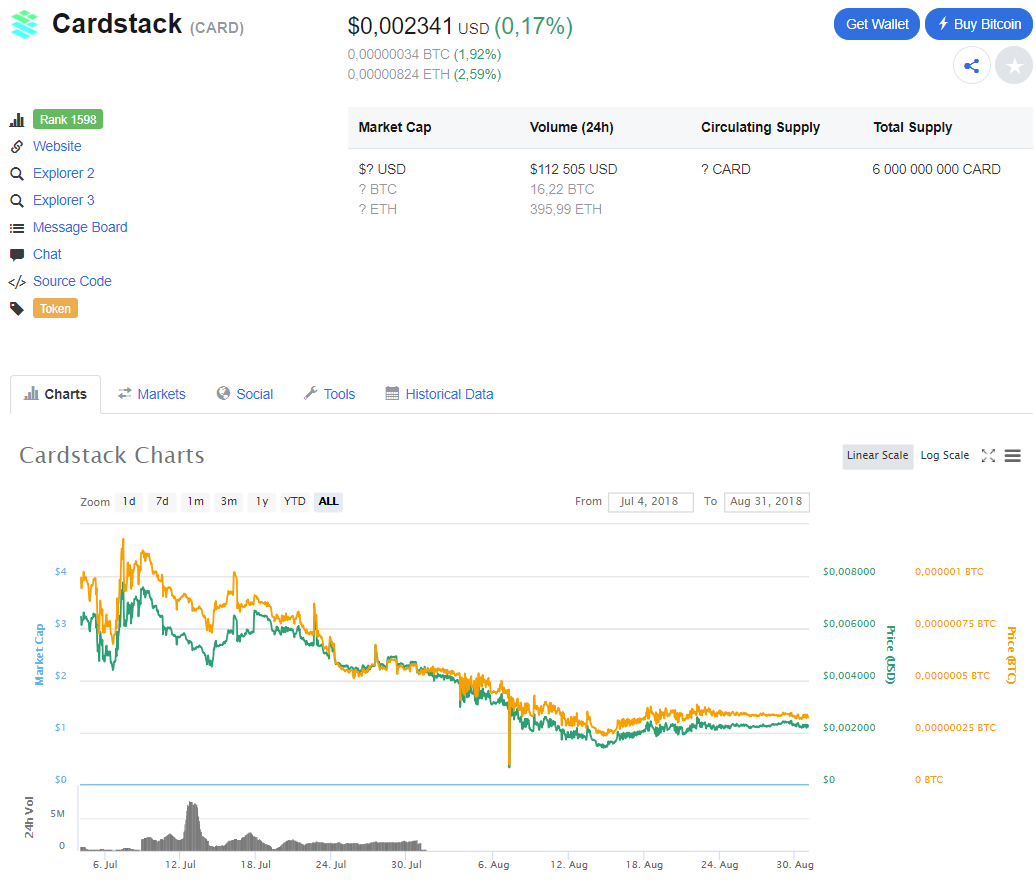Click the Get Wallet button
Image resolution: width=1036 pixels, height=887 pixels.
[x=877, y=24]
